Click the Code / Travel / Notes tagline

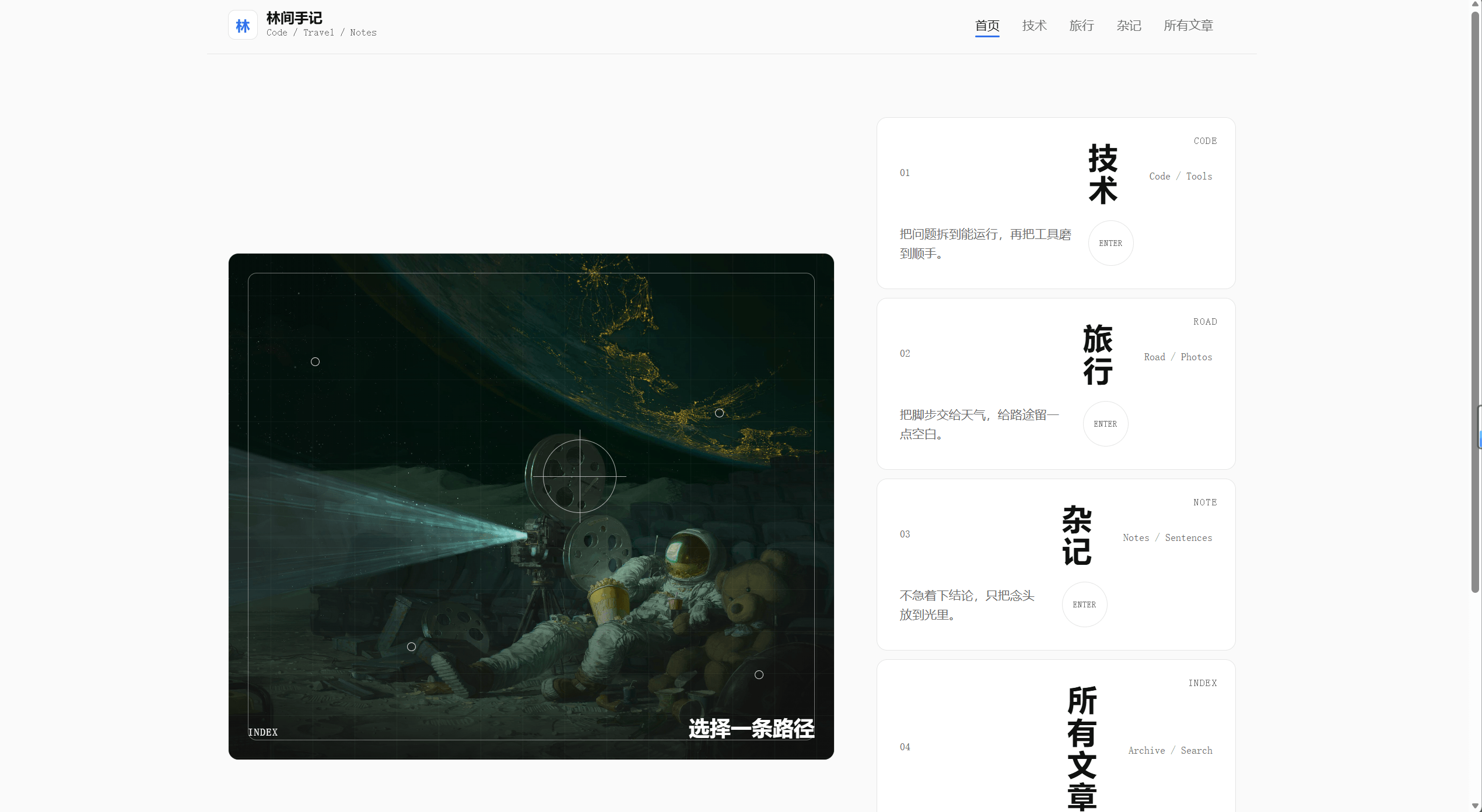click(321, 33)
